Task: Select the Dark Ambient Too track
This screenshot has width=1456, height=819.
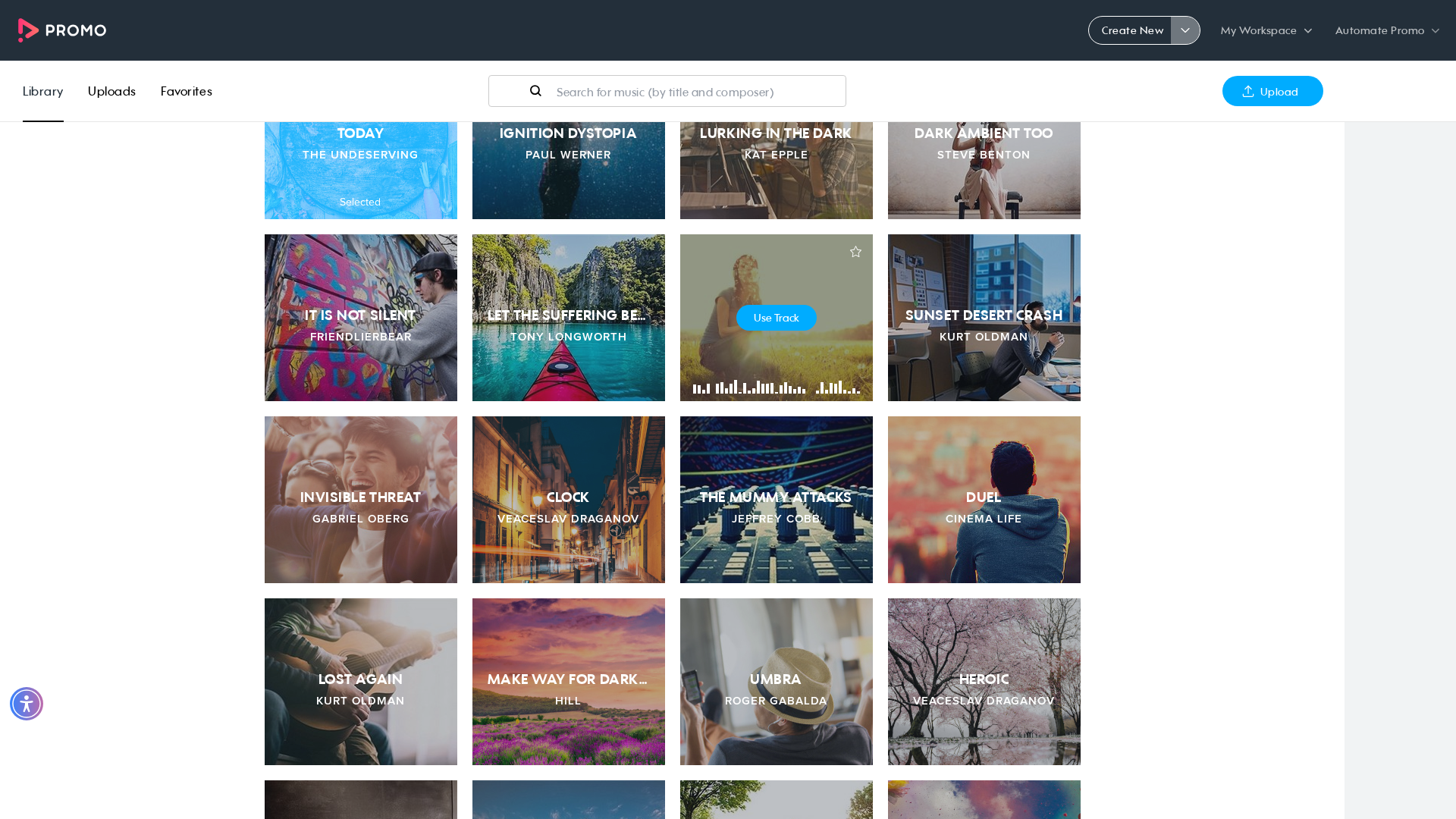Action: (984, 170)
